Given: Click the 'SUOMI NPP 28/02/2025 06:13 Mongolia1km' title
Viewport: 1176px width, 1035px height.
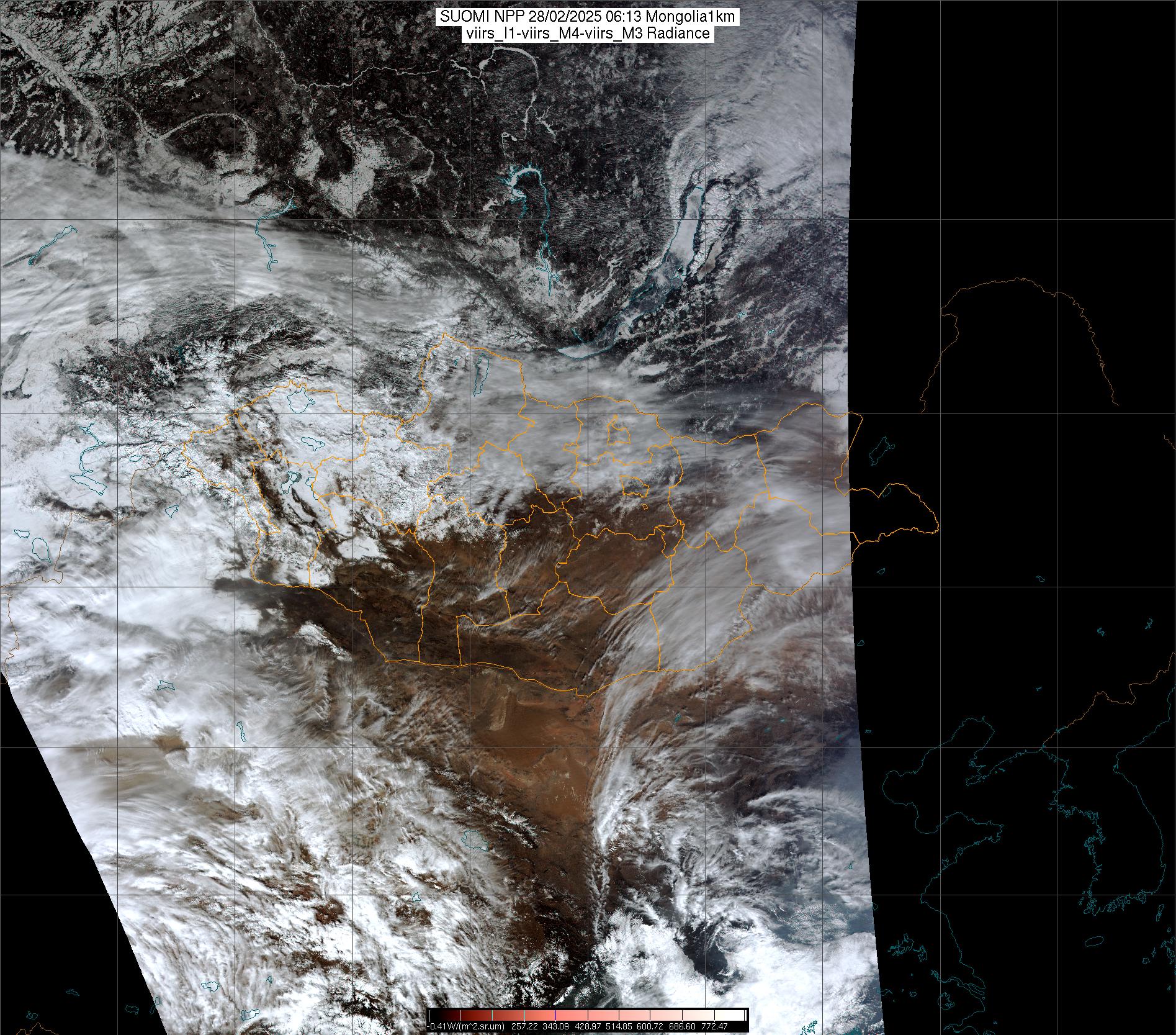Looking at the screenshot, I should pos(588,17).
